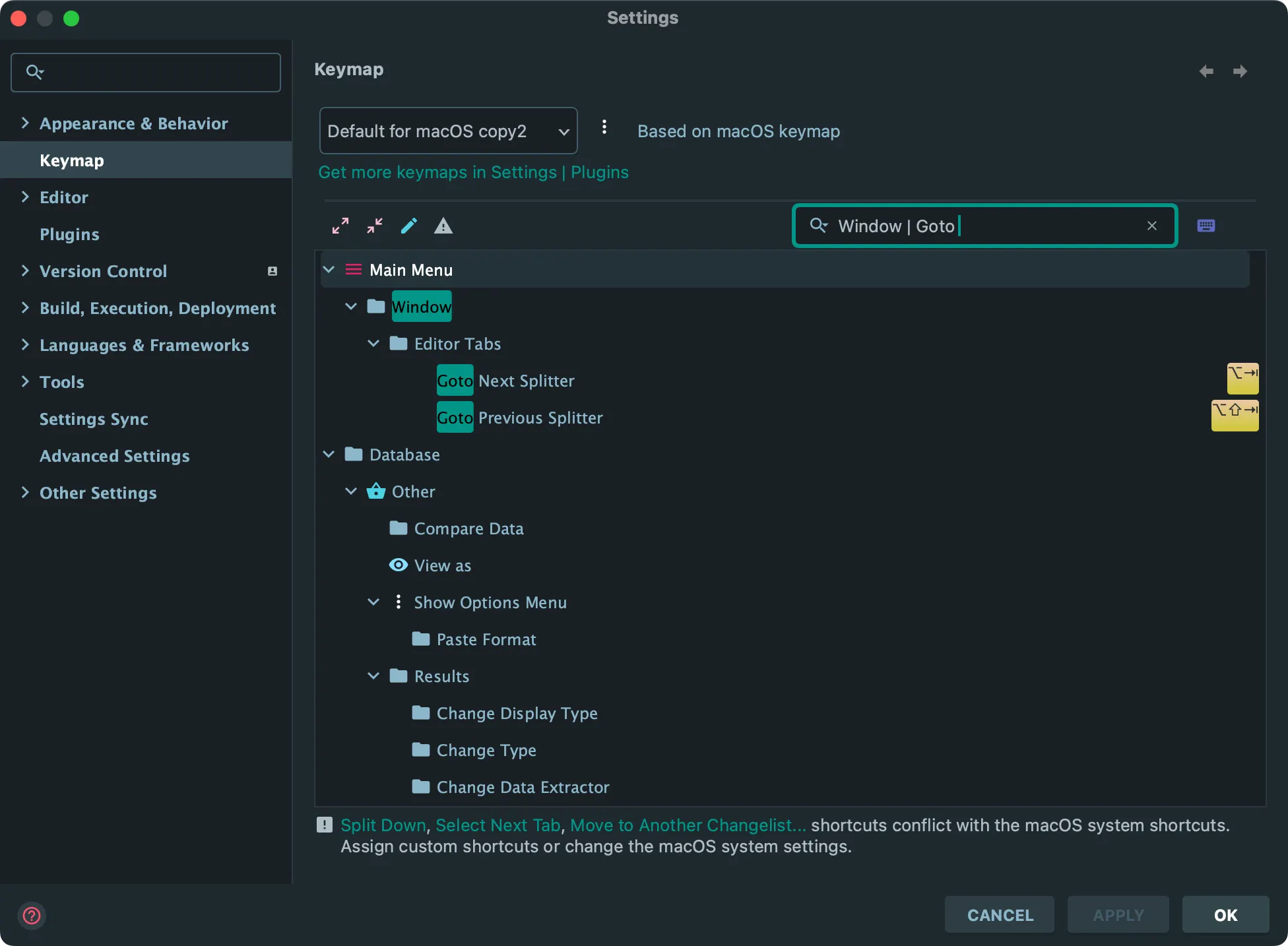
Task: Select Plugins in the settings sidebar
Action: 69,234
